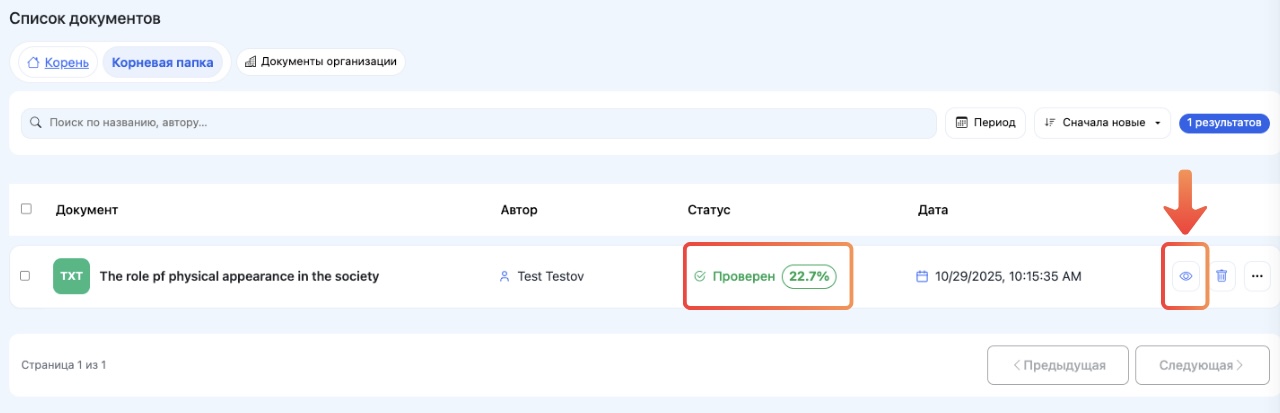Select all documents with header checkbox

(x=26, y=209)
